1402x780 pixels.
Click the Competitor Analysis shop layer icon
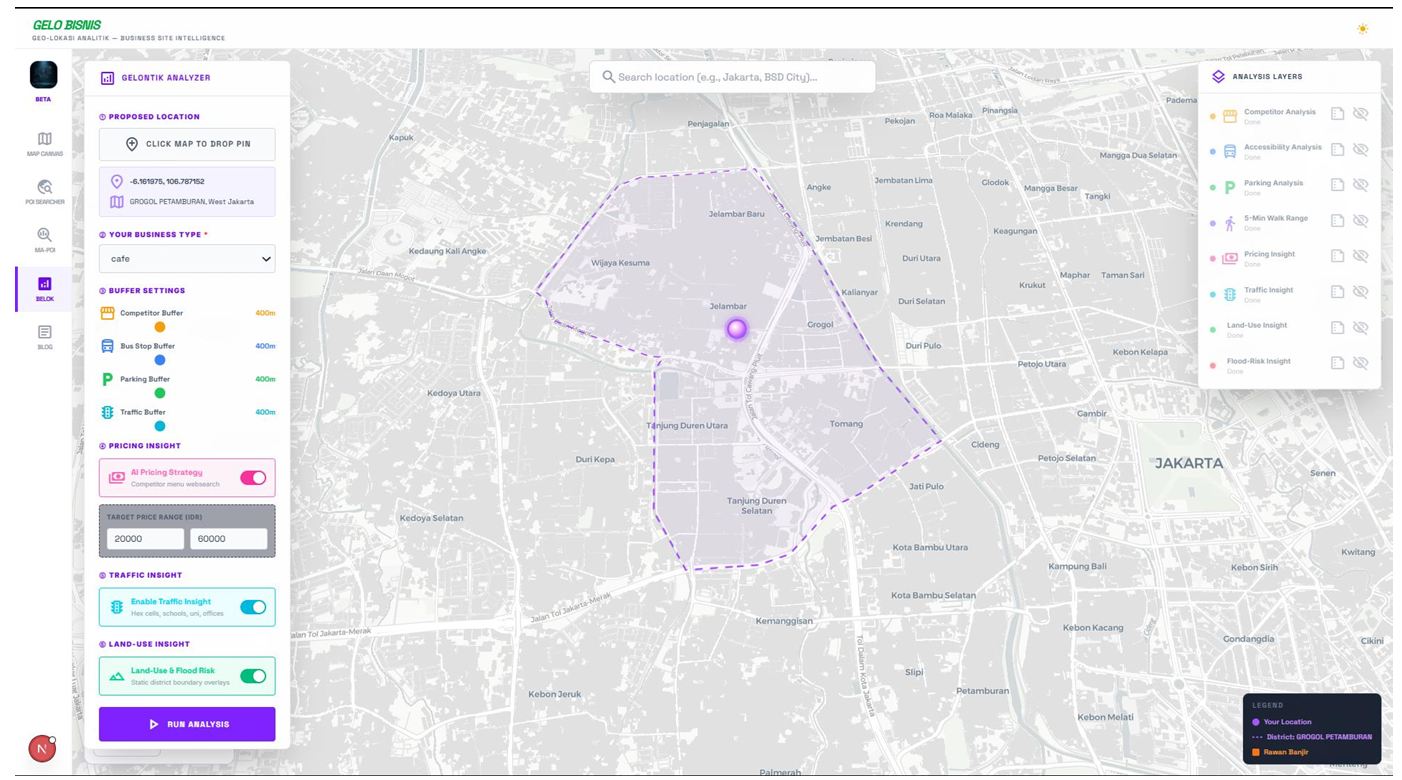[1230, 116]
